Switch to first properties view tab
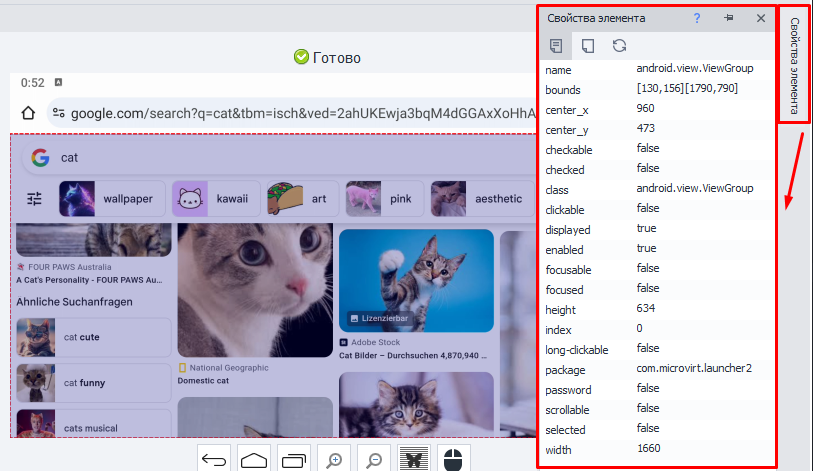This screenshot has height=471, width=813. pyautogui.click(x=556, y=45)
